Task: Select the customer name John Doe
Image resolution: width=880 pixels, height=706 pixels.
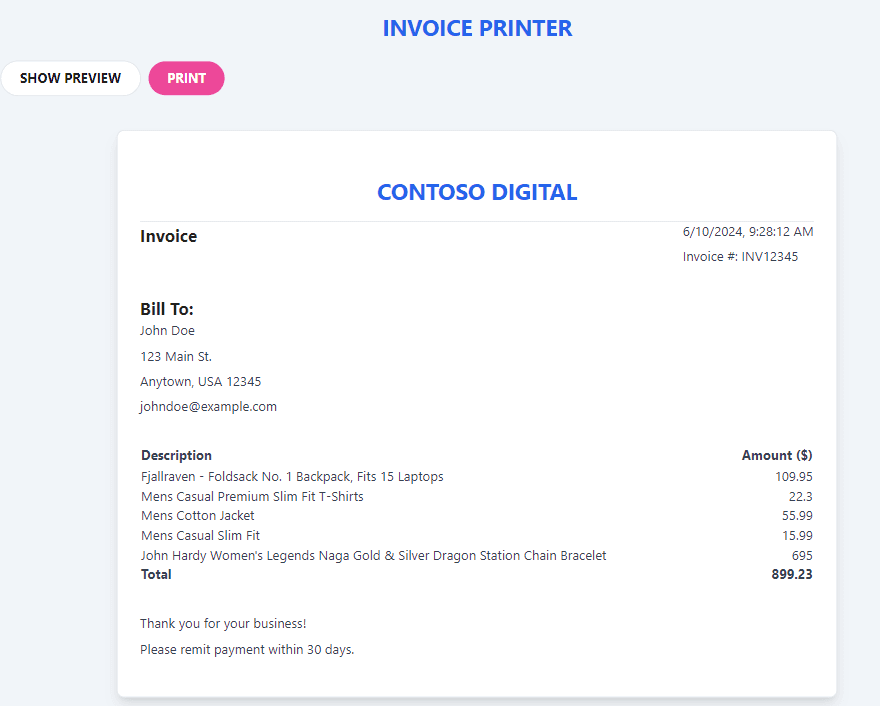Action: (x=167, y=331)
